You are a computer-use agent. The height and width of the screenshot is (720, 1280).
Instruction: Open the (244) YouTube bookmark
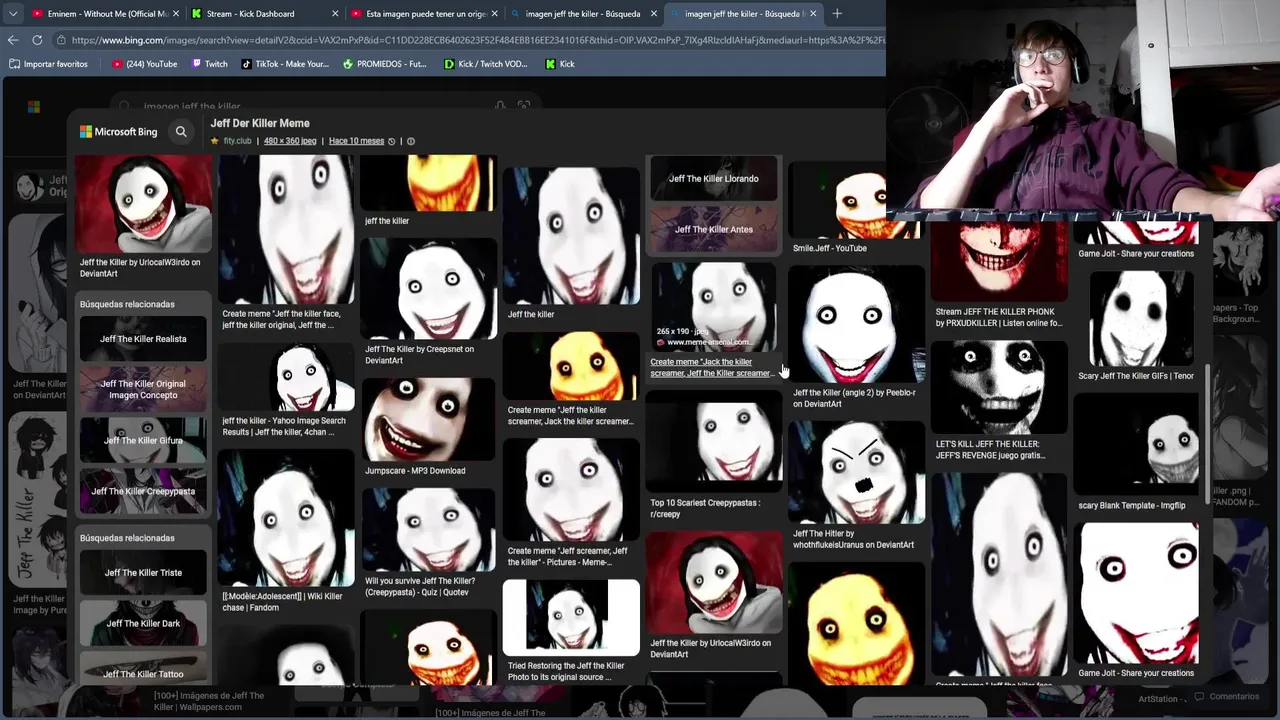(144, 64)
